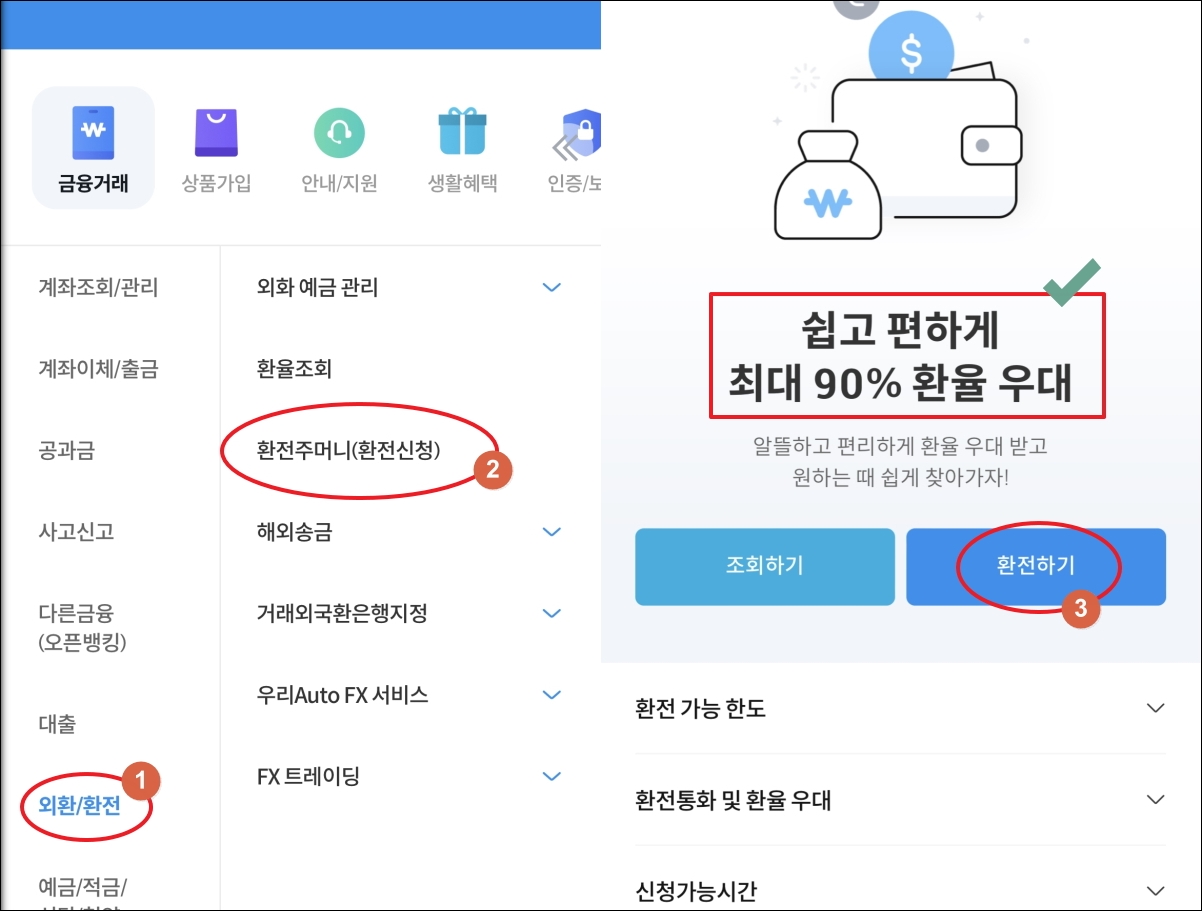Image resolution: width=1202 pixels, height=911 pixels.
Task: Open the 안내/지원 headset icon
Action: click(x=339, y=132)
